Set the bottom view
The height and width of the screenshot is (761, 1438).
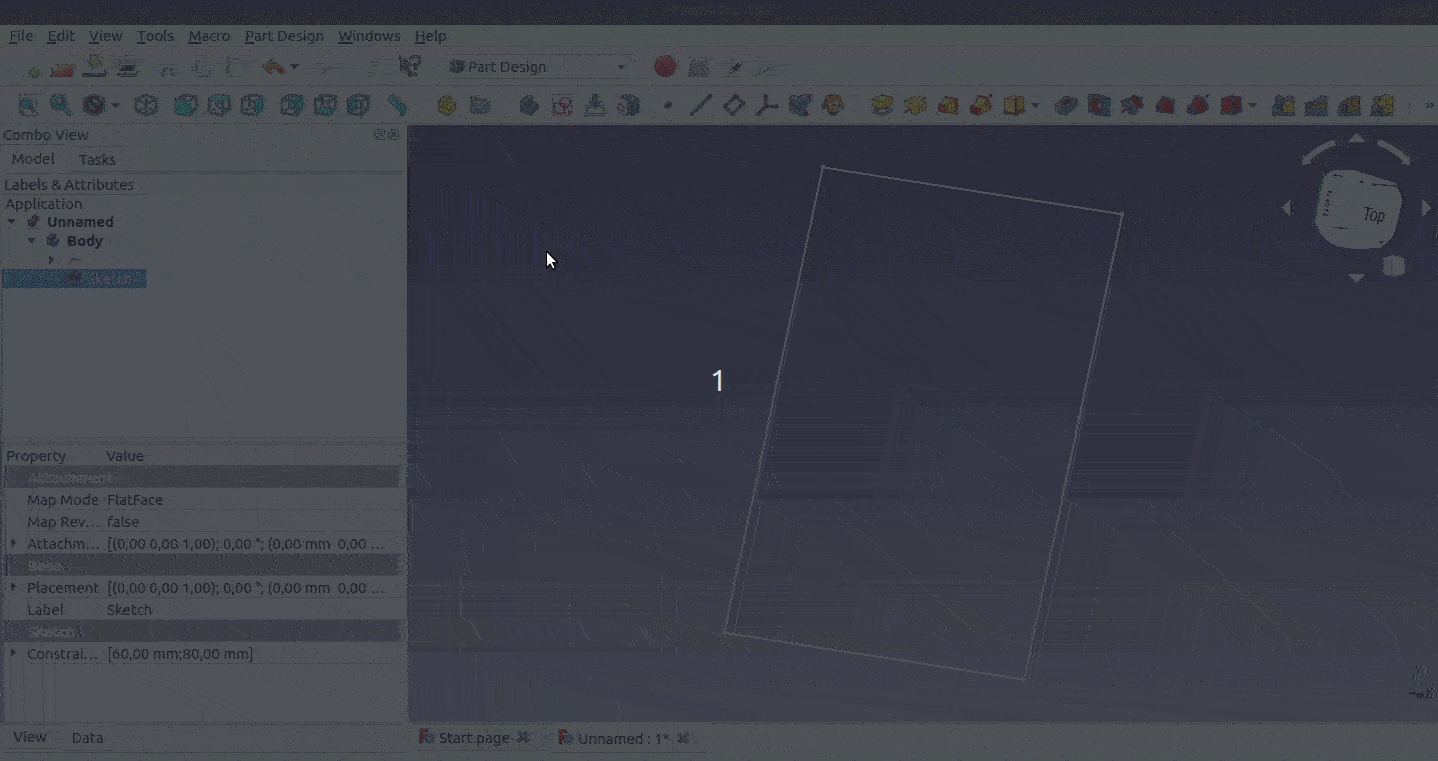coord(325,105)
